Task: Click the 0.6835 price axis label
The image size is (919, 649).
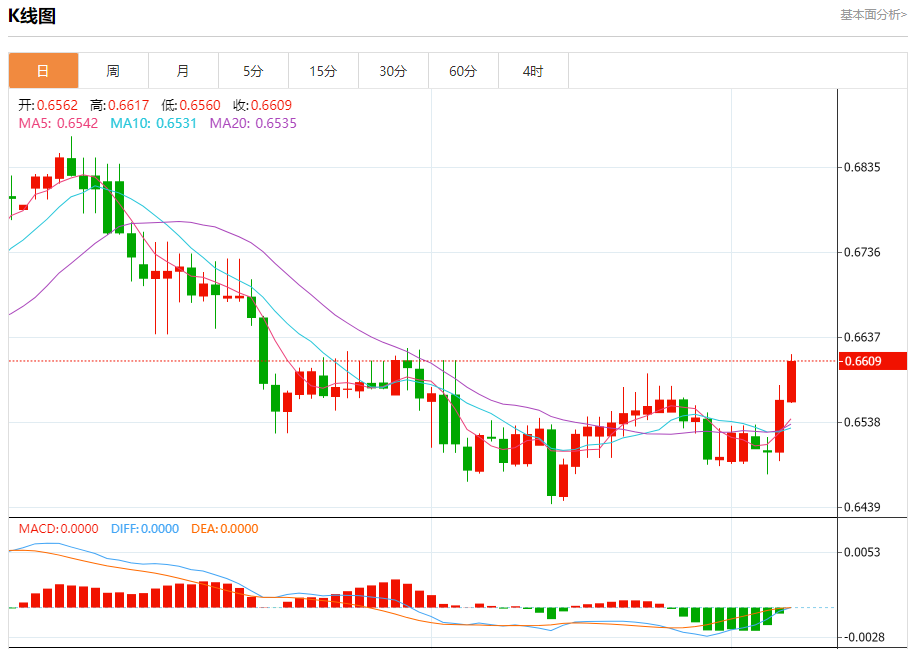Action: 862,168
